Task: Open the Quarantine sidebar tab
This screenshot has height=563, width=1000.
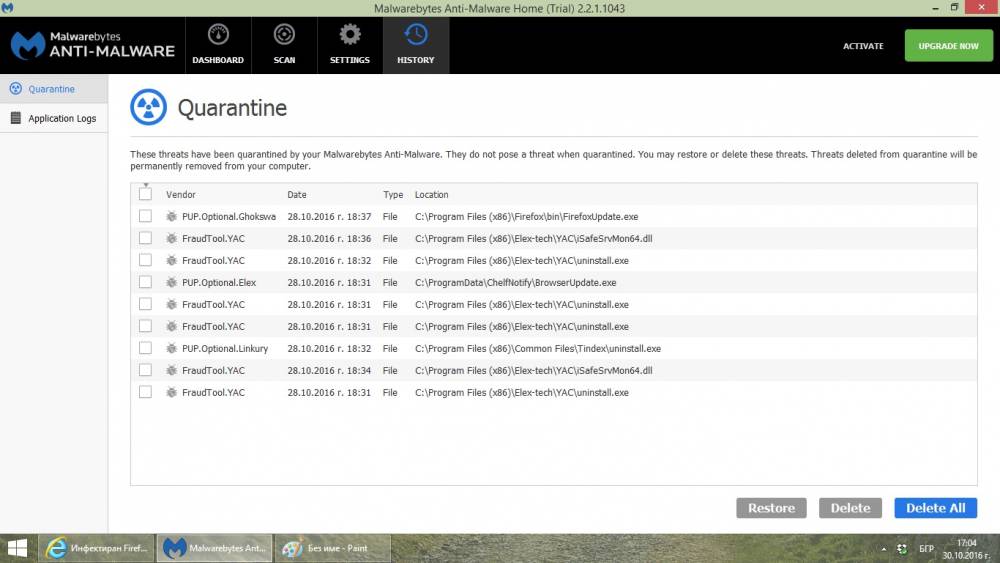Action: (54, 89)
